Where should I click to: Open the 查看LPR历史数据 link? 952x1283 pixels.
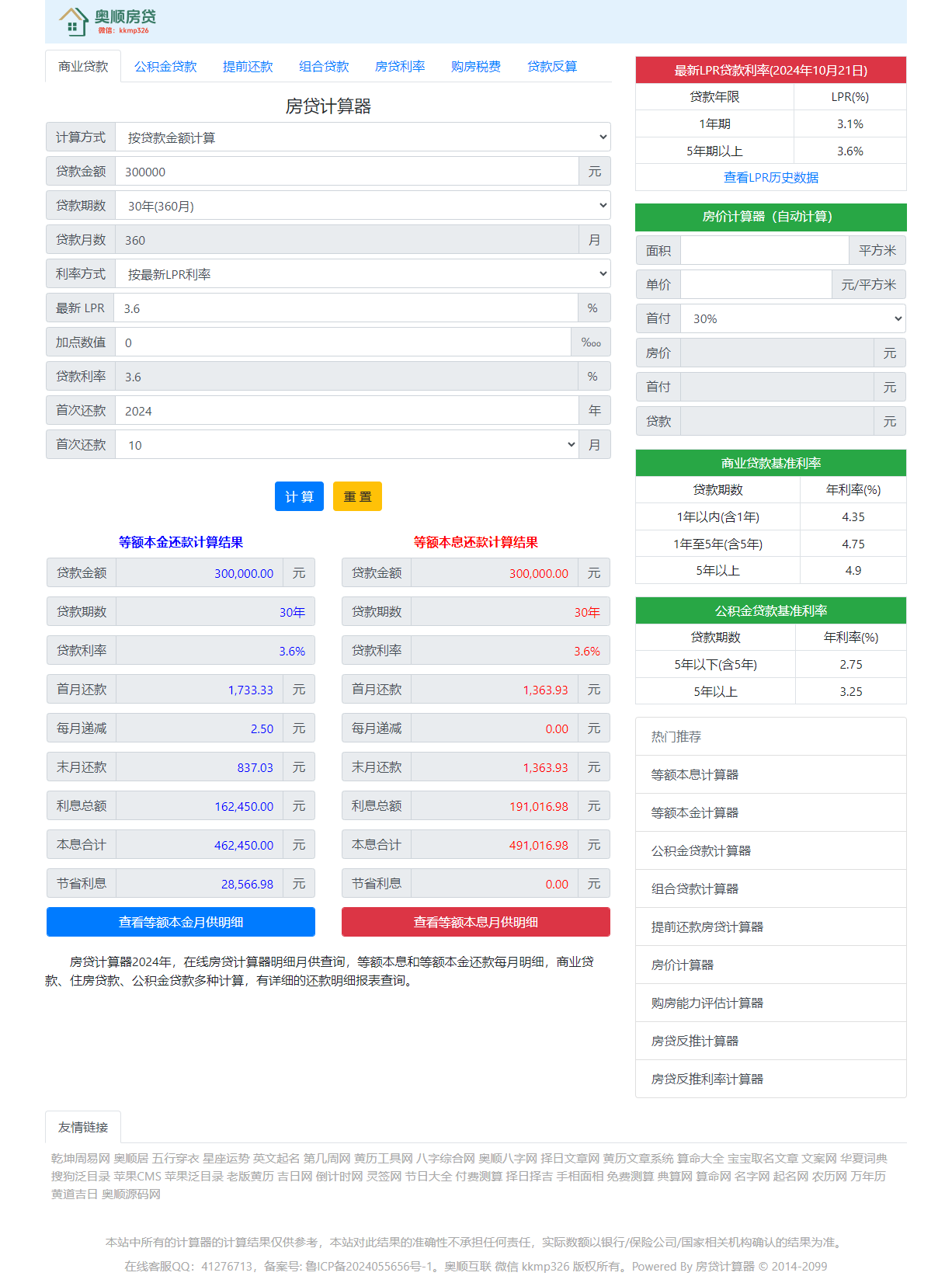click(x=770, y=178)
